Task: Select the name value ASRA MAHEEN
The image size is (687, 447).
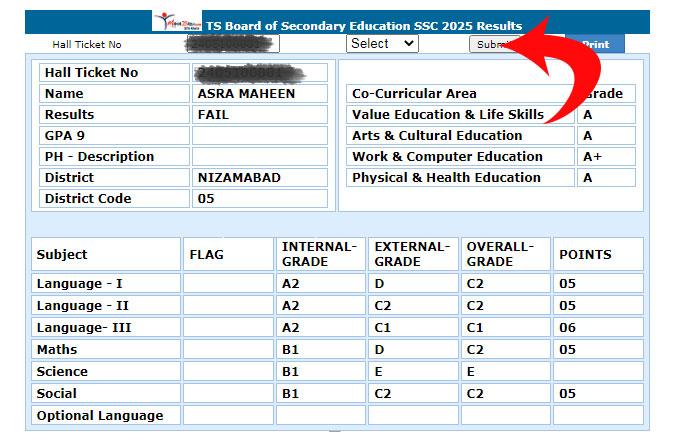Action: coord(246,94)
